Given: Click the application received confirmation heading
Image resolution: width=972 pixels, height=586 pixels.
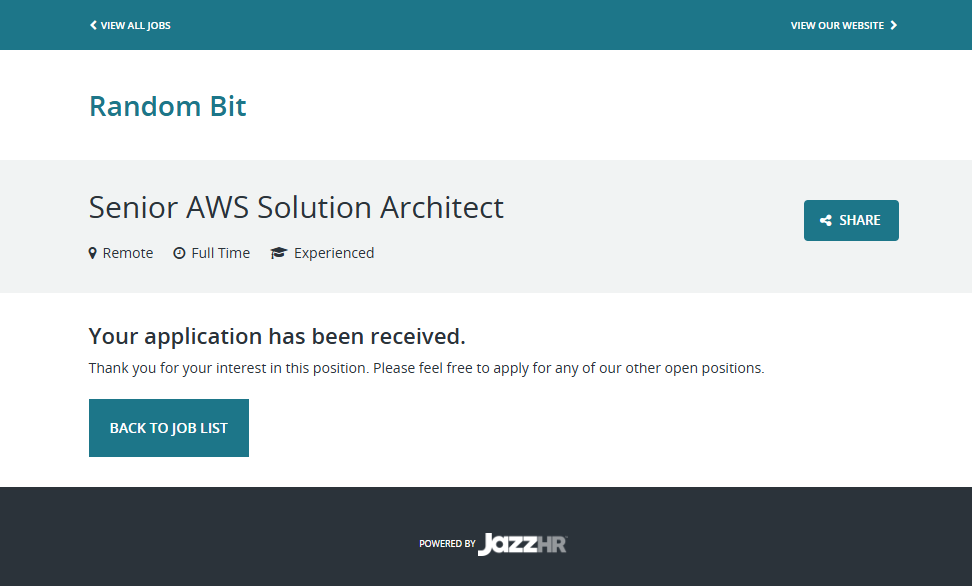Looking at the screenshot, I should (x=277, y=336).
